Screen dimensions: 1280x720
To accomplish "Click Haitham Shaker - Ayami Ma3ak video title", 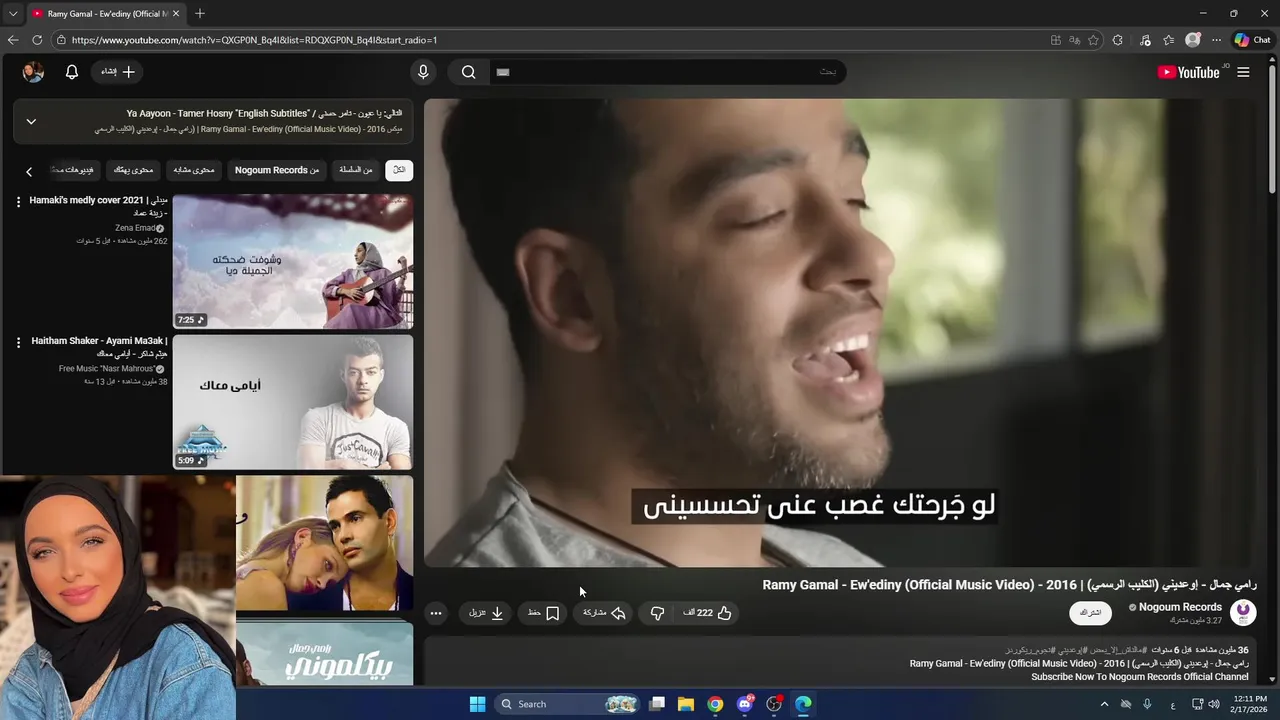I will pos(98,347).
